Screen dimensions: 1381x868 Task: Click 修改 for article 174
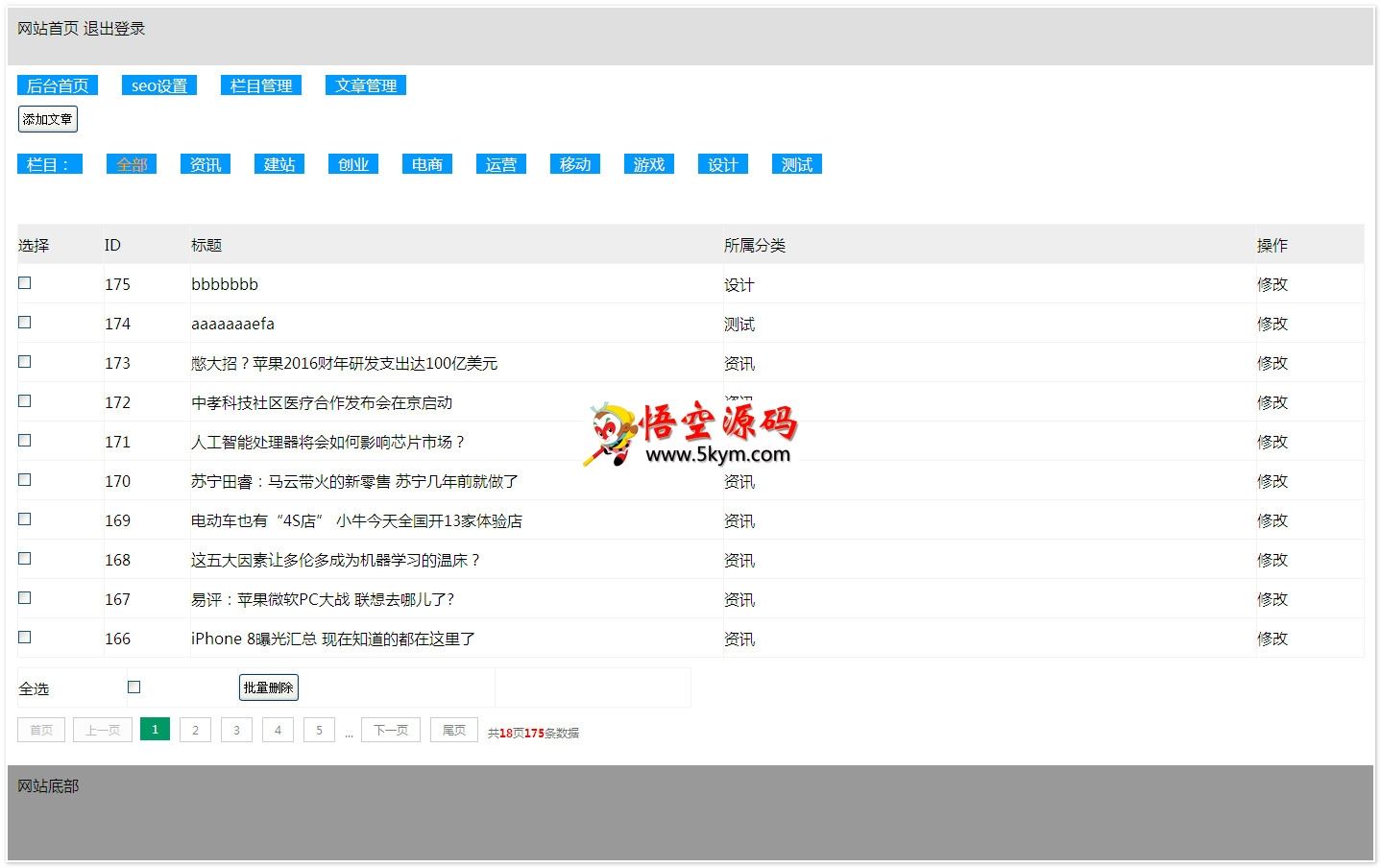[1272, 324]
